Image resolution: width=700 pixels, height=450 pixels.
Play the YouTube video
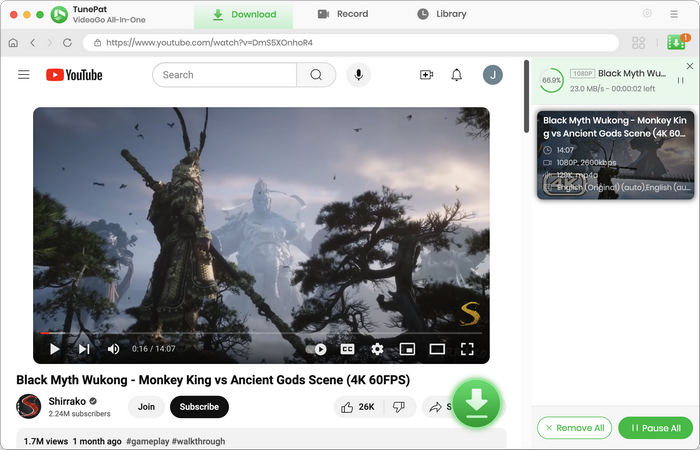tap(54, 349)
